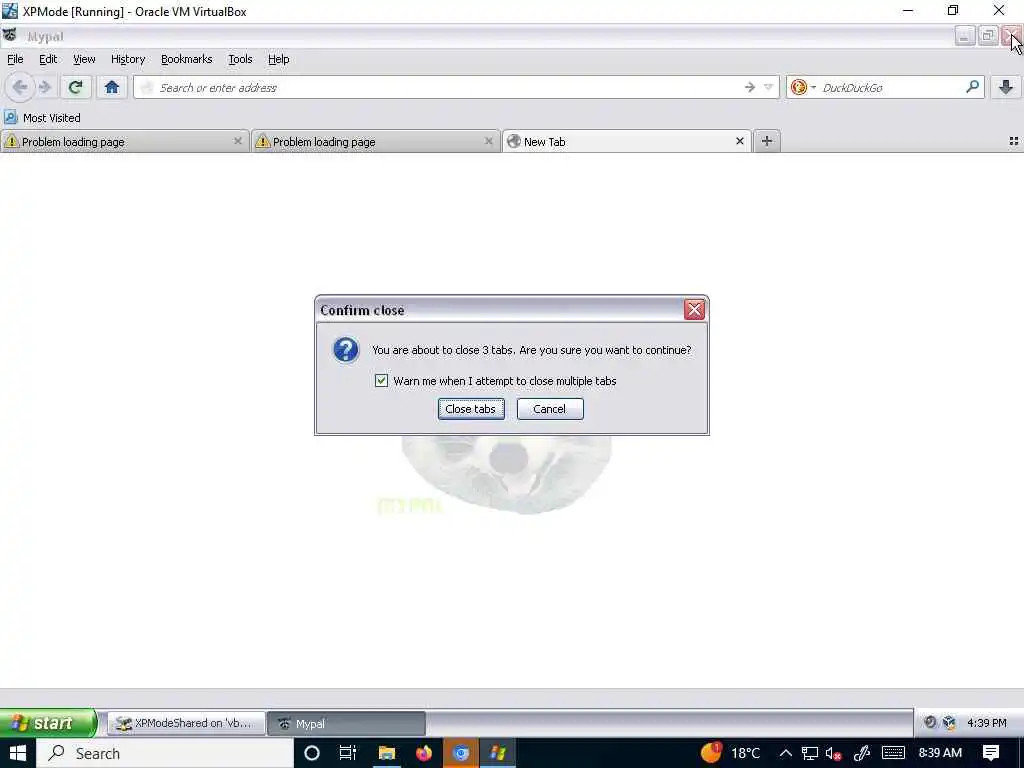The image size is (1024, 768).
Task: Uncheck Warn me when closing multiple tabs
Action: click(381, 381)
